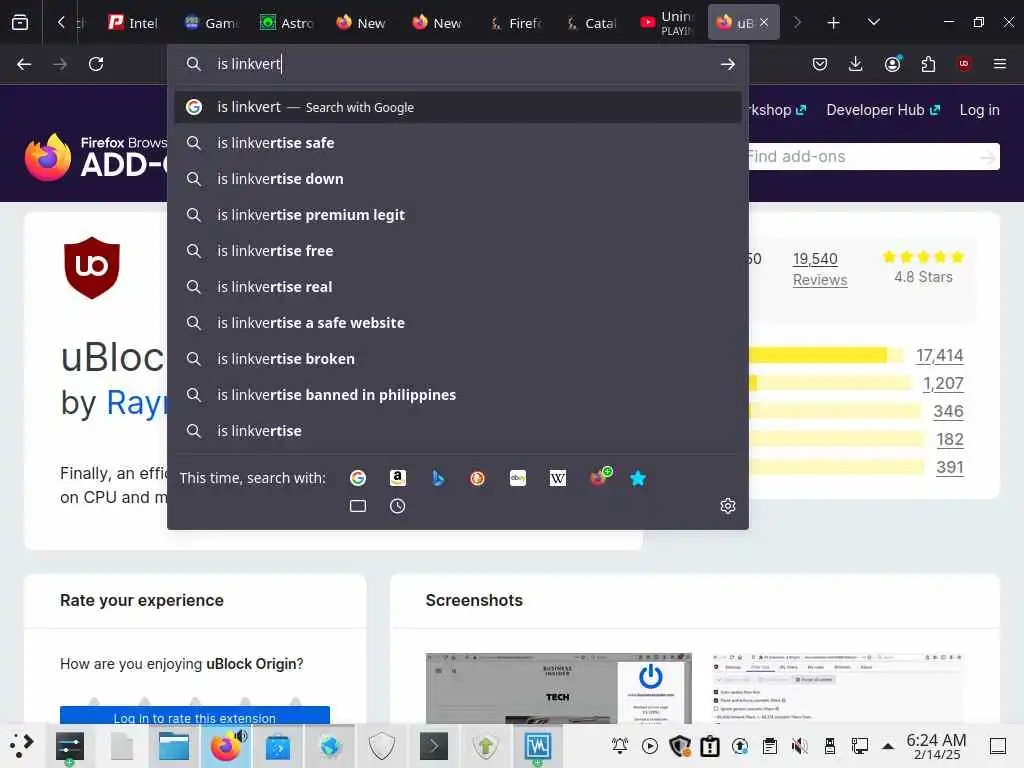Image resolution: width=1024 pixels, height=768 pixels.
Task: Open three-star ratings count 346
Action: coord(948,411)
